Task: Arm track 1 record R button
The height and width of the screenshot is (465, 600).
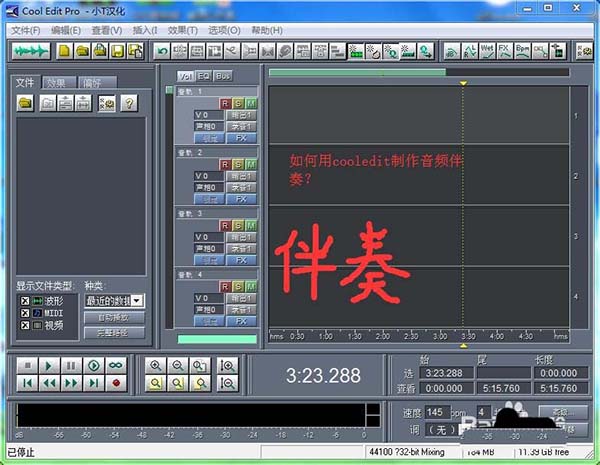Action: click(x=225, y=103)
